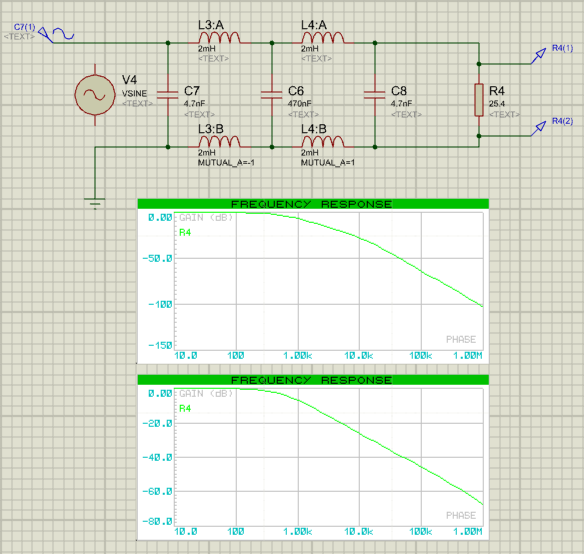Click the lower FREQUENCY RESPONSE title bar
The height and width of the screenshot is (554, 584).
tap(313, 380)
